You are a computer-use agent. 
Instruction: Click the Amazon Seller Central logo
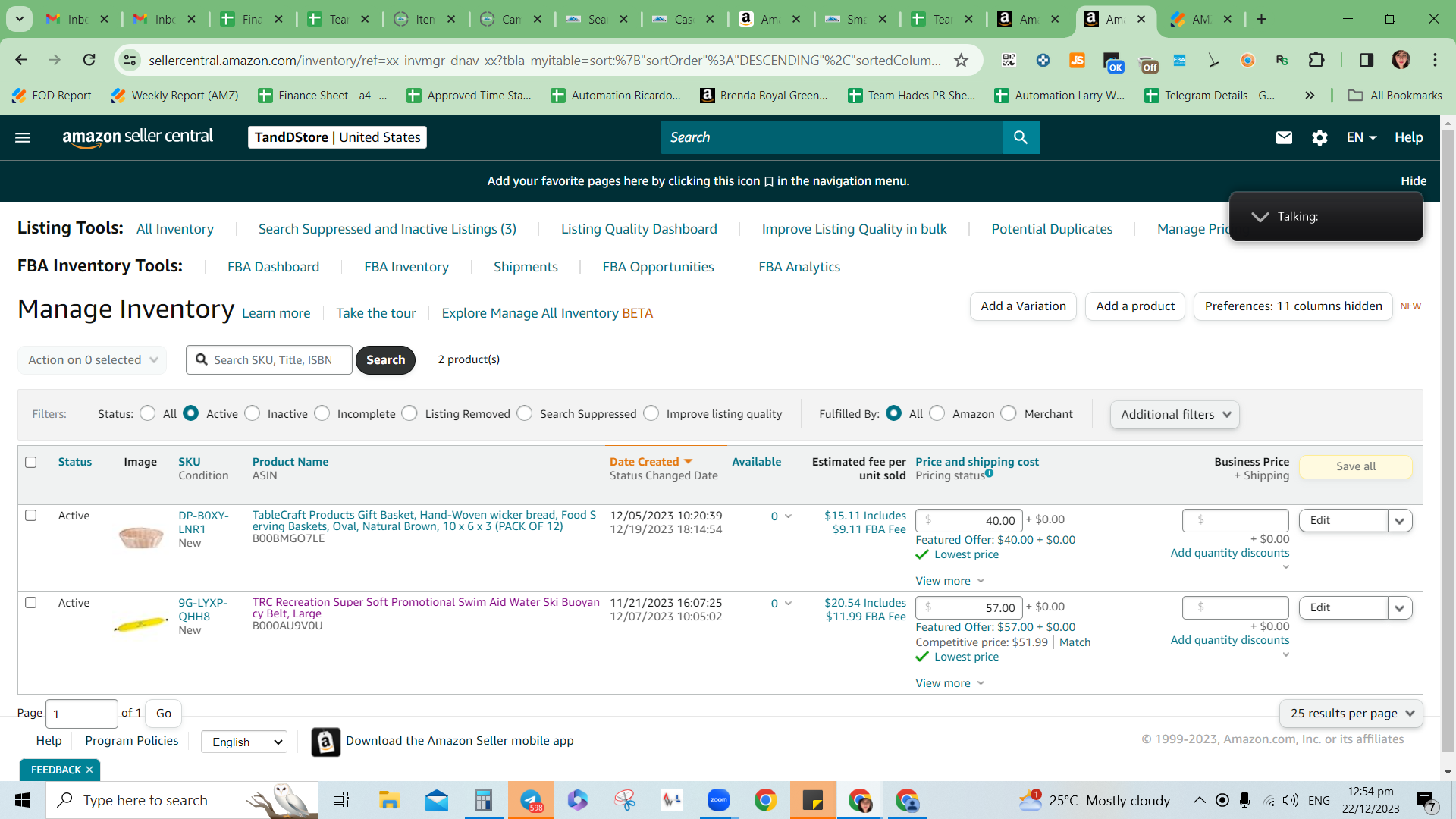click(x=137, y=137)
